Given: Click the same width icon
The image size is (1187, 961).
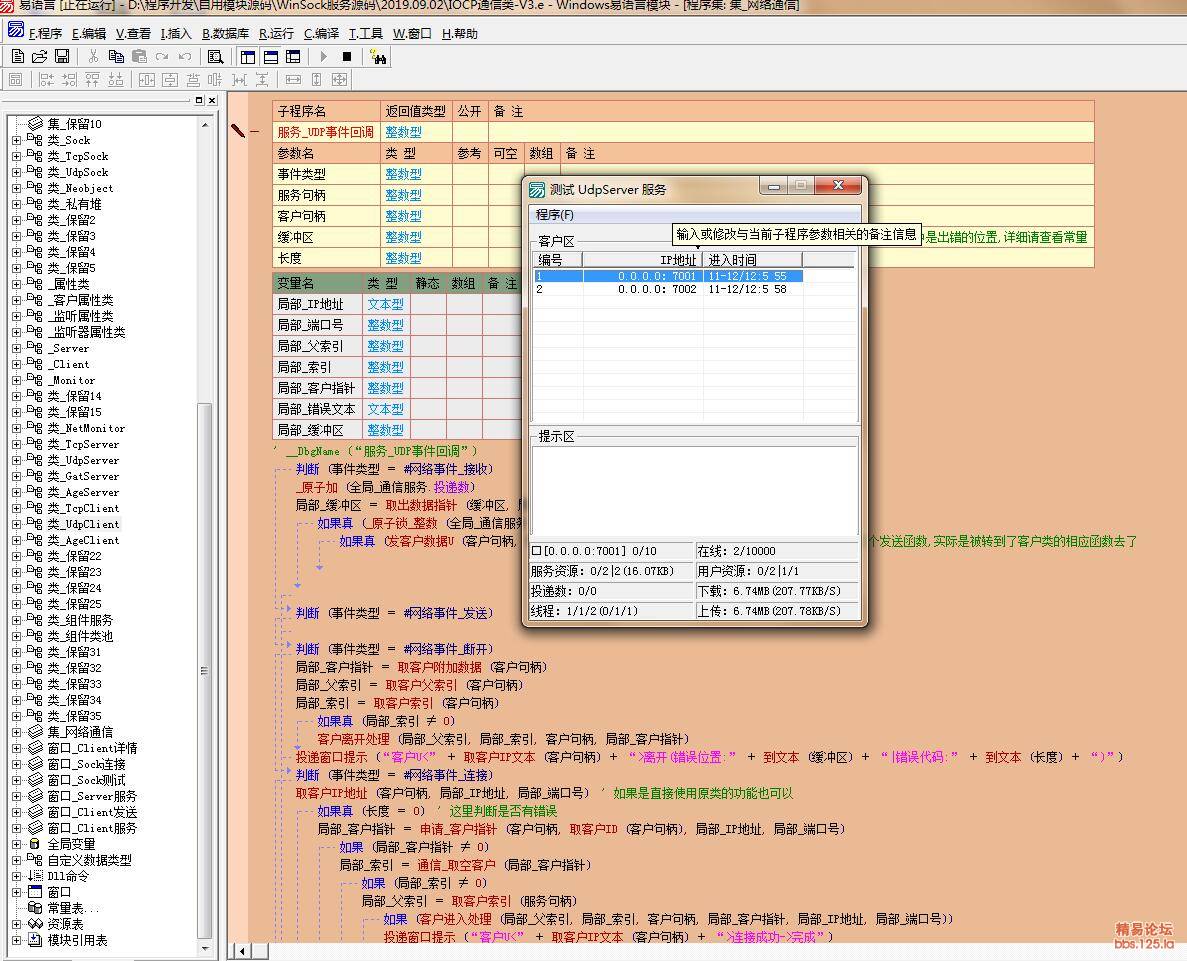Looking at the screenshot, I should click(293, 79).
